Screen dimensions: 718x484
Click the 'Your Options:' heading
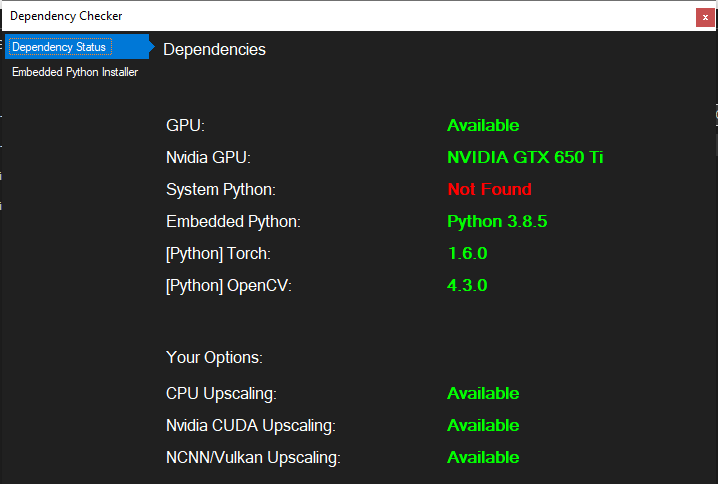[x=214, y=358]
